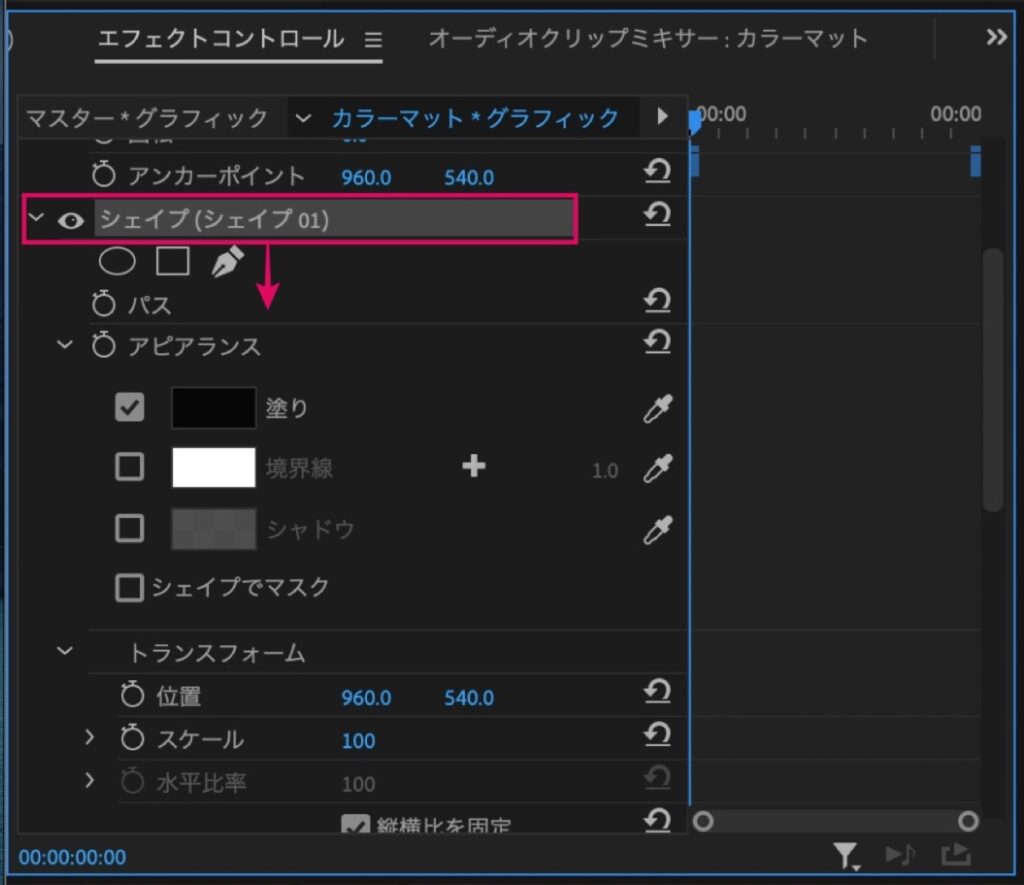This screenshot has height=885, width=1024.
Task: Select マスター * グラフィック clip tab
Action: tap(148, 118)
